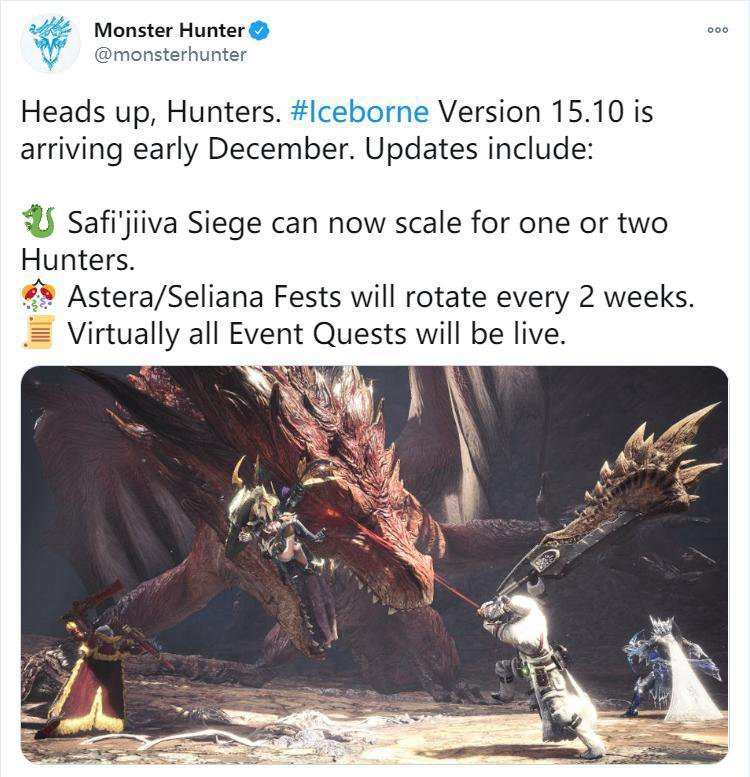Click the @monsterhunter handle
Viewport: 750px width, 777px height.
click(170, 55)
